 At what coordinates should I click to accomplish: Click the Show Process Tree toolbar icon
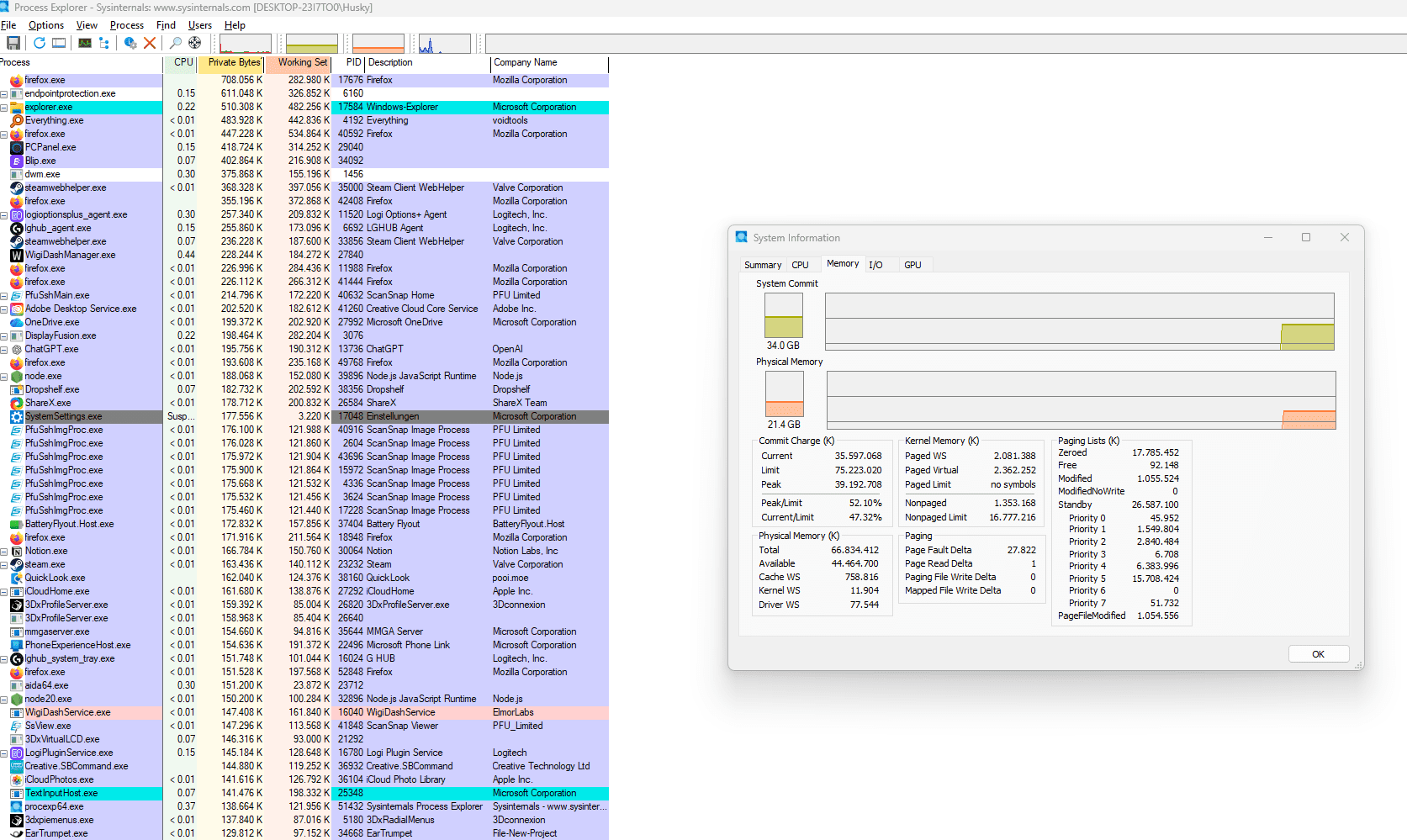(104, 43)
